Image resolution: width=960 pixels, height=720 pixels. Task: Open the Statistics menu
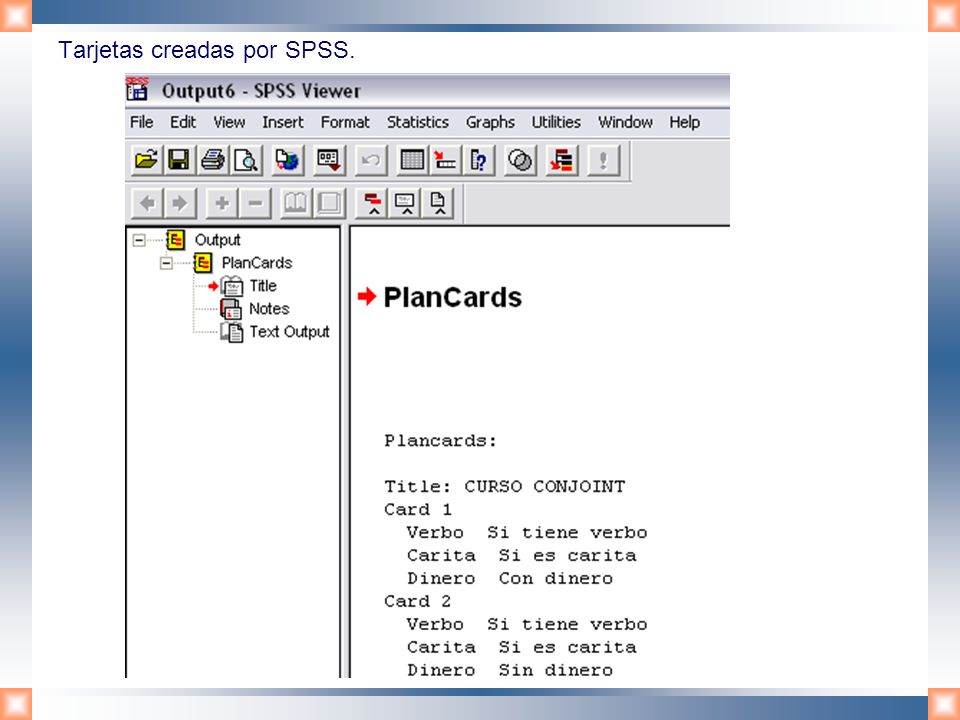click(418, 122)
